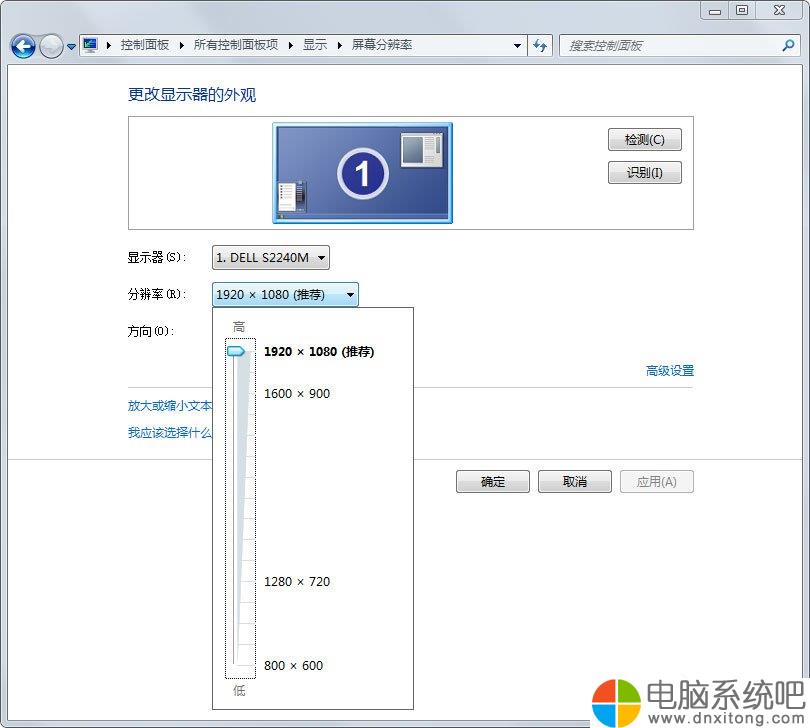Expand arrow after 显示 breadcrumb

pyautogui.click(x=339, y=45)
